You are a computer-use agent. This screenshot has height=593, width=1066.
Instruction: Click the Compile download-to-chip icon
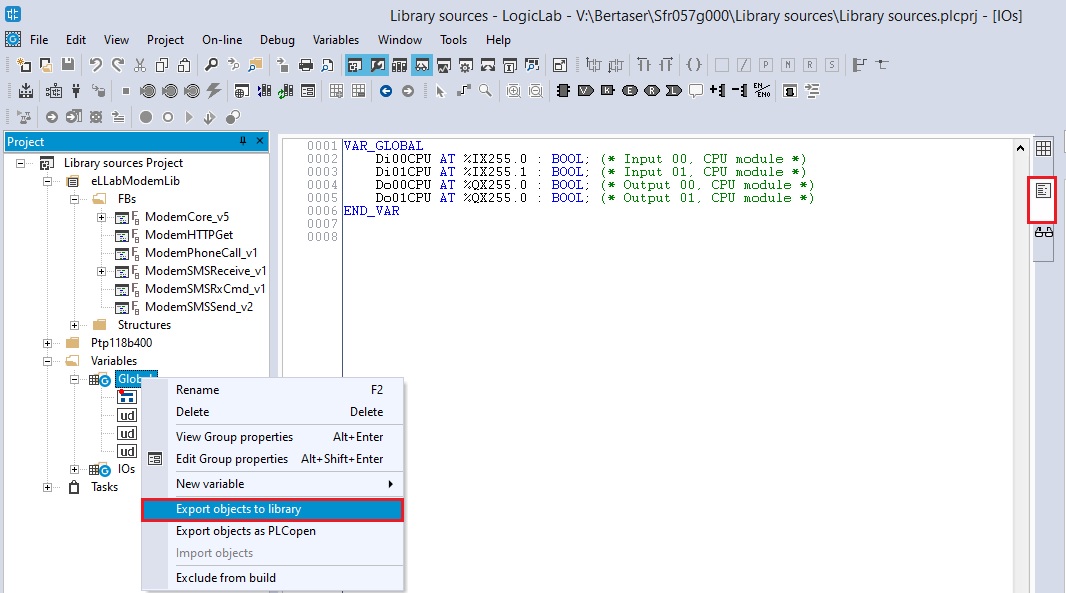(x=26, y=91)
